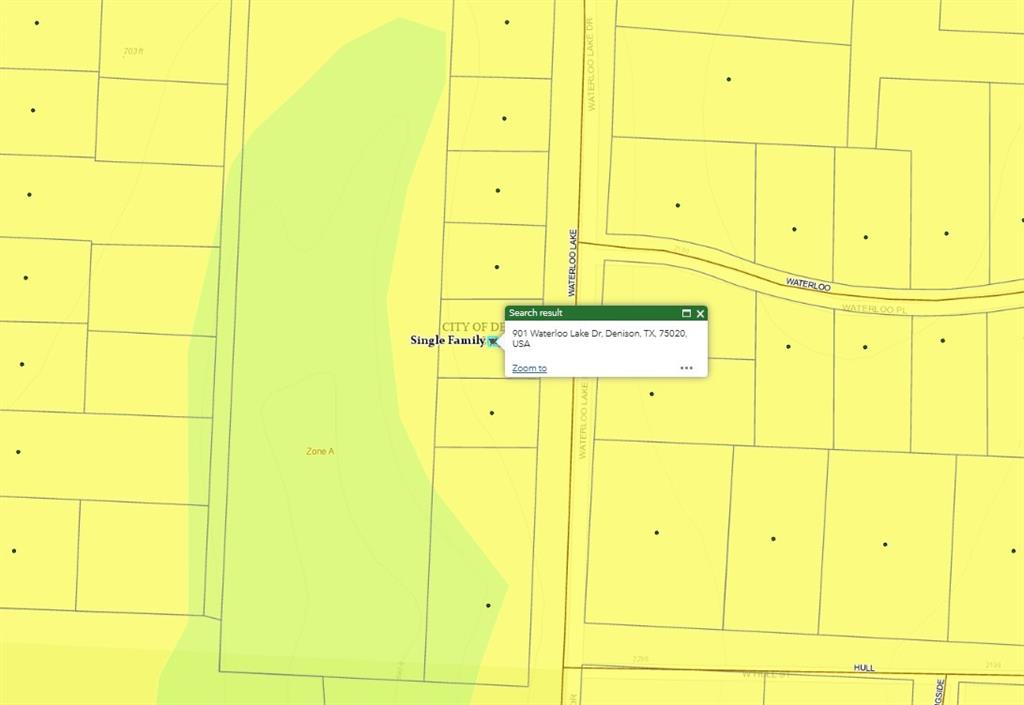Select parcel dot directly below the location marker
Screen dimensions: 1024x705
(x=491, y=412)
